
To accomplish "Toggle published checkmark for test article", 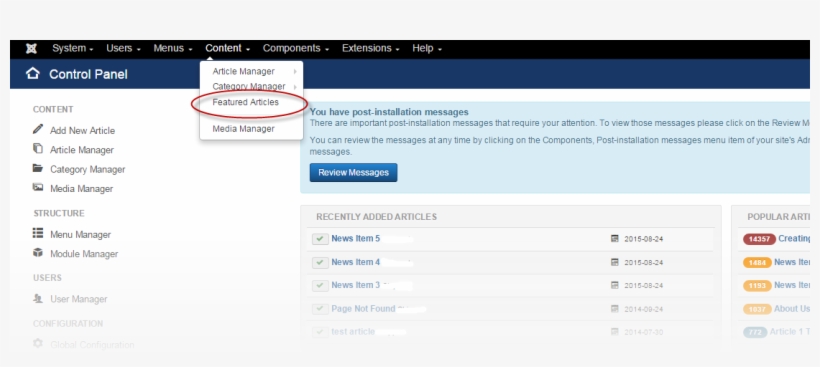I will [320, 332].
